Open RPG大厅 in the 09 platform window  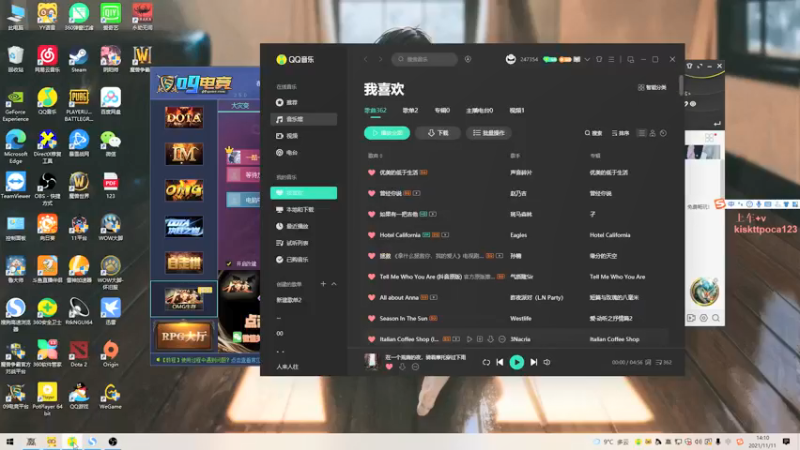[x=184, y=336]
